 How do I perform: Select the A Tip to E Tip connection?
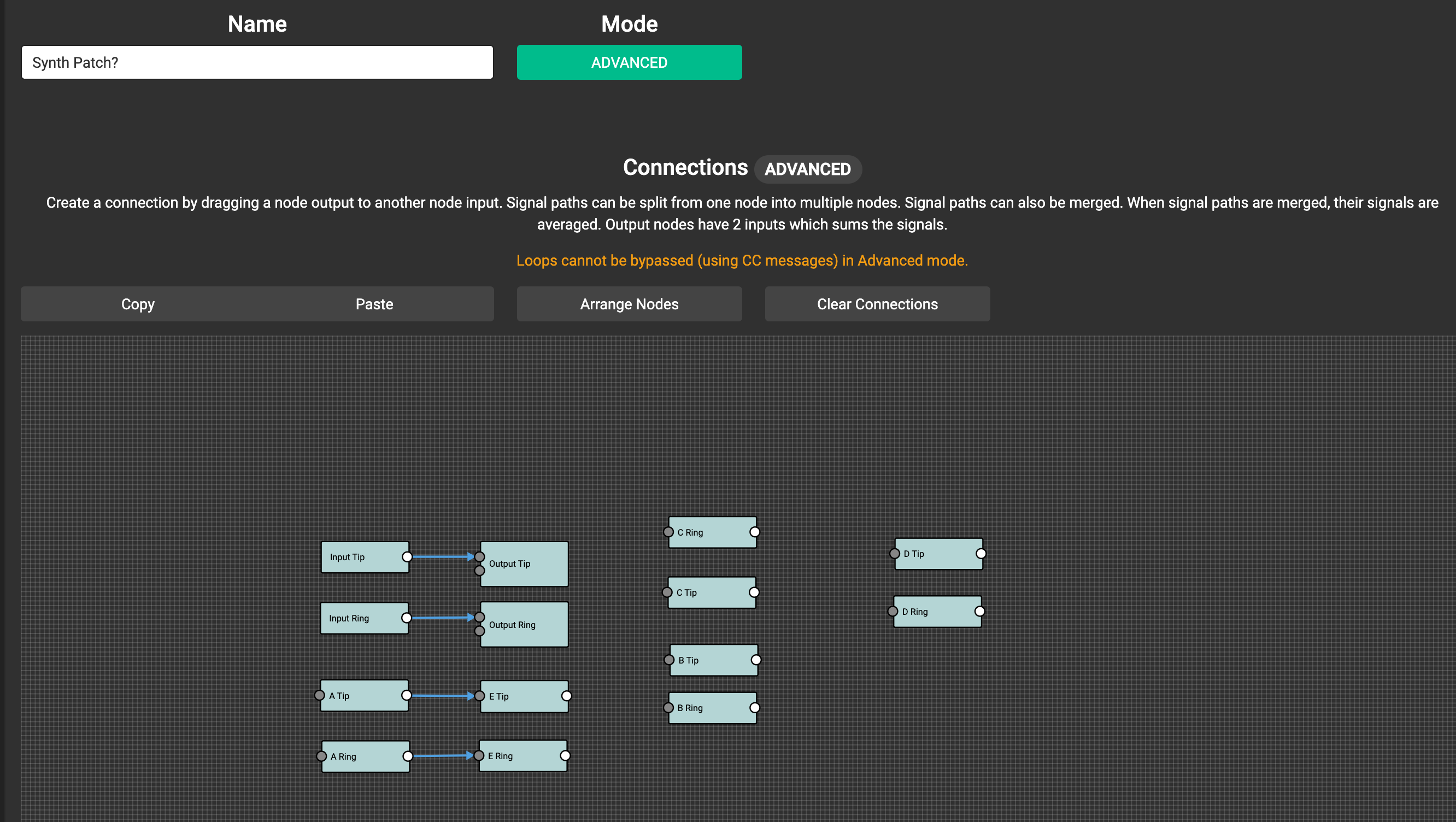[x=441, y=696]
